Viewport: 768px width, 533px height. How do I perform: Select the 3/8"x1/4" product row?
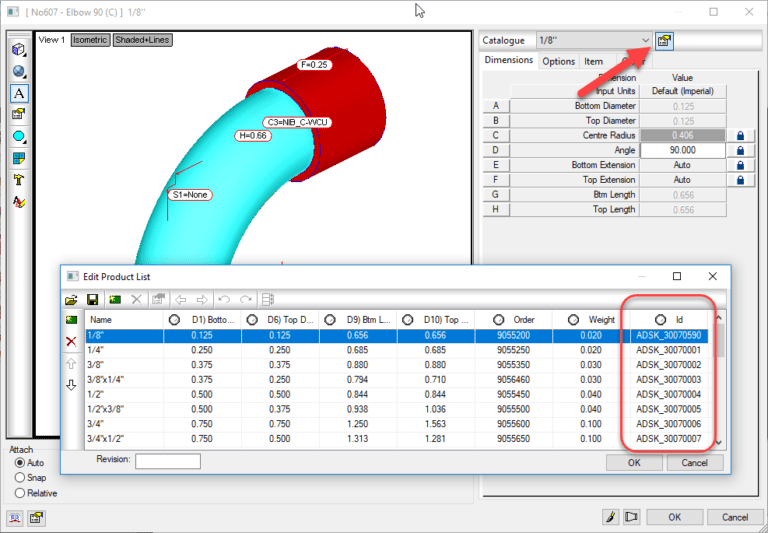(397, 380)
